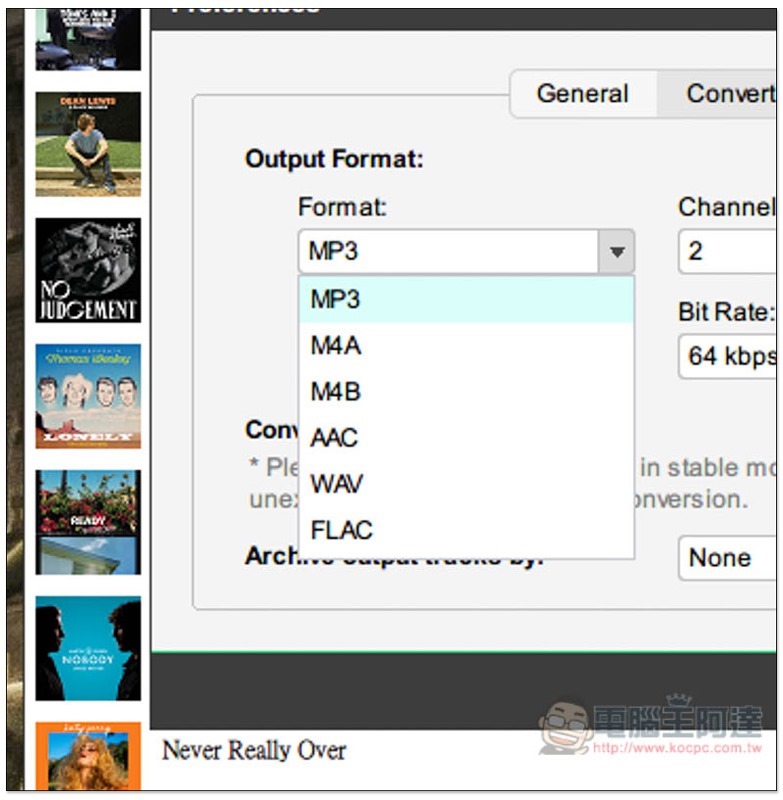Select FLAC output format
The height and width of the screenshot is (800, 783).
pyautogui.click(x=466, y=530)
